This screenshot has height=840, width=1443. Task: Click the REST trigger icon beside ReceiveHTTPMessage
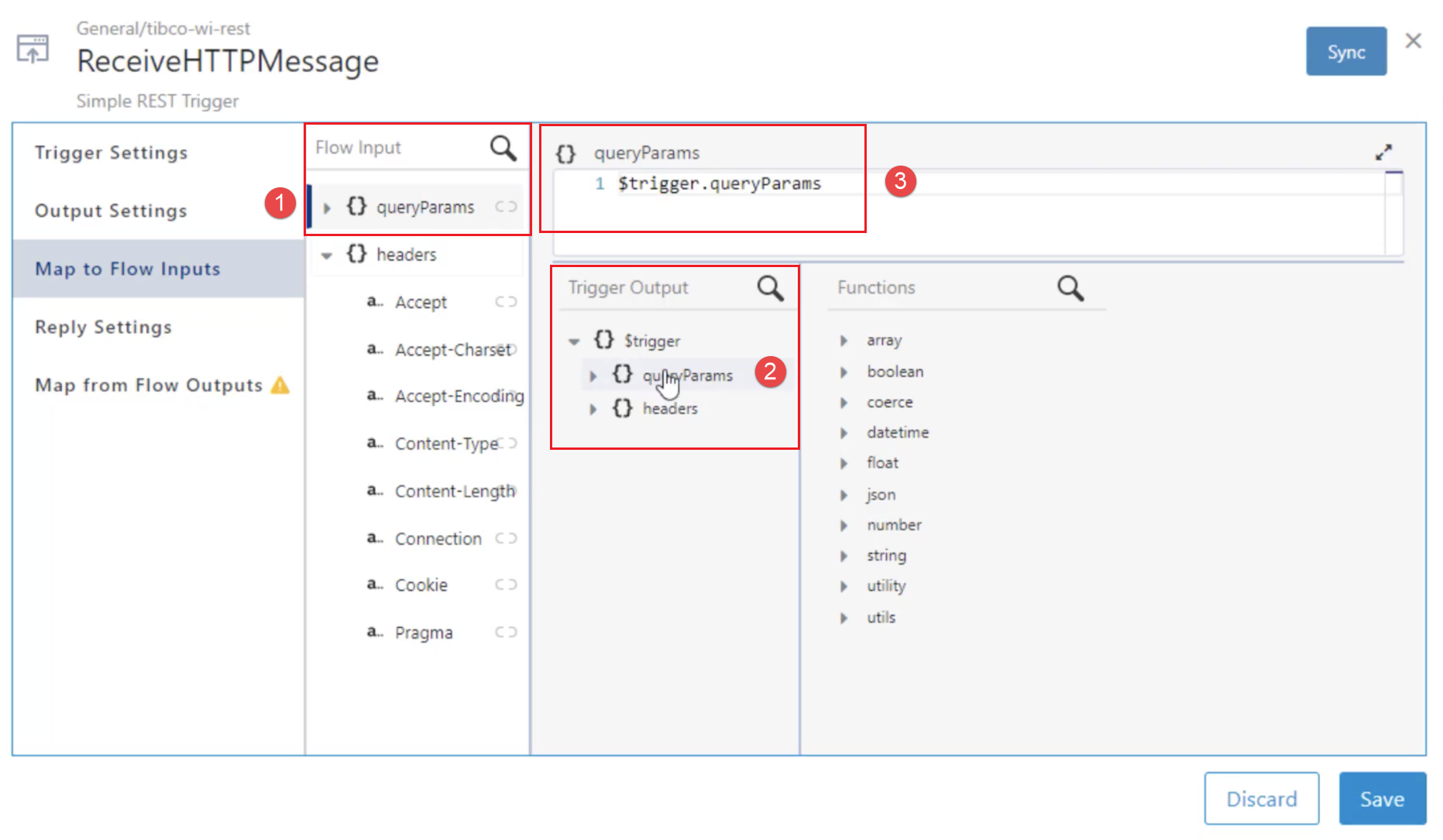(33, 50)
